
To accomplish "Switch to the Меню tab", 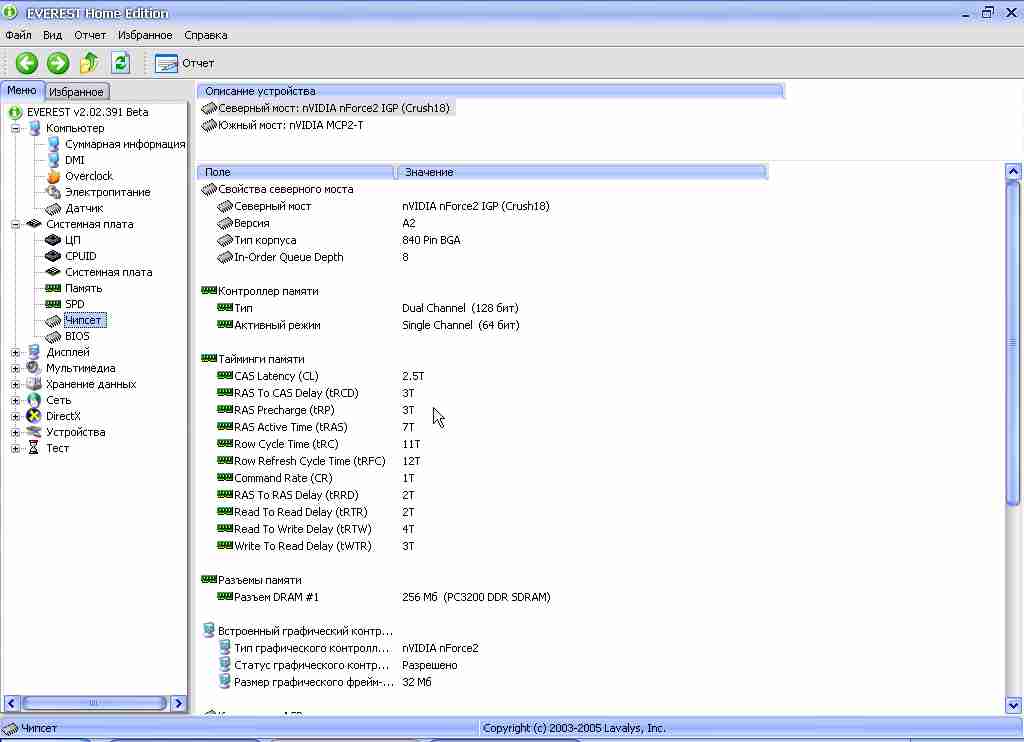I will coord(22,90).
